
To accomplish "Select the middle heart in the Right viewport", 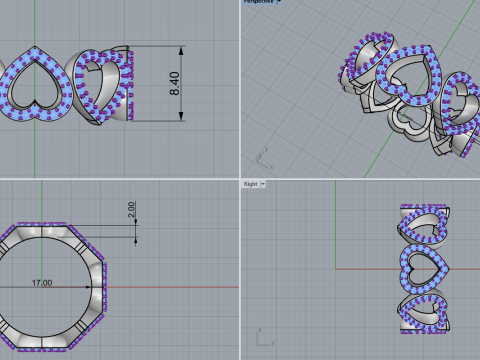I will point(424,268).
